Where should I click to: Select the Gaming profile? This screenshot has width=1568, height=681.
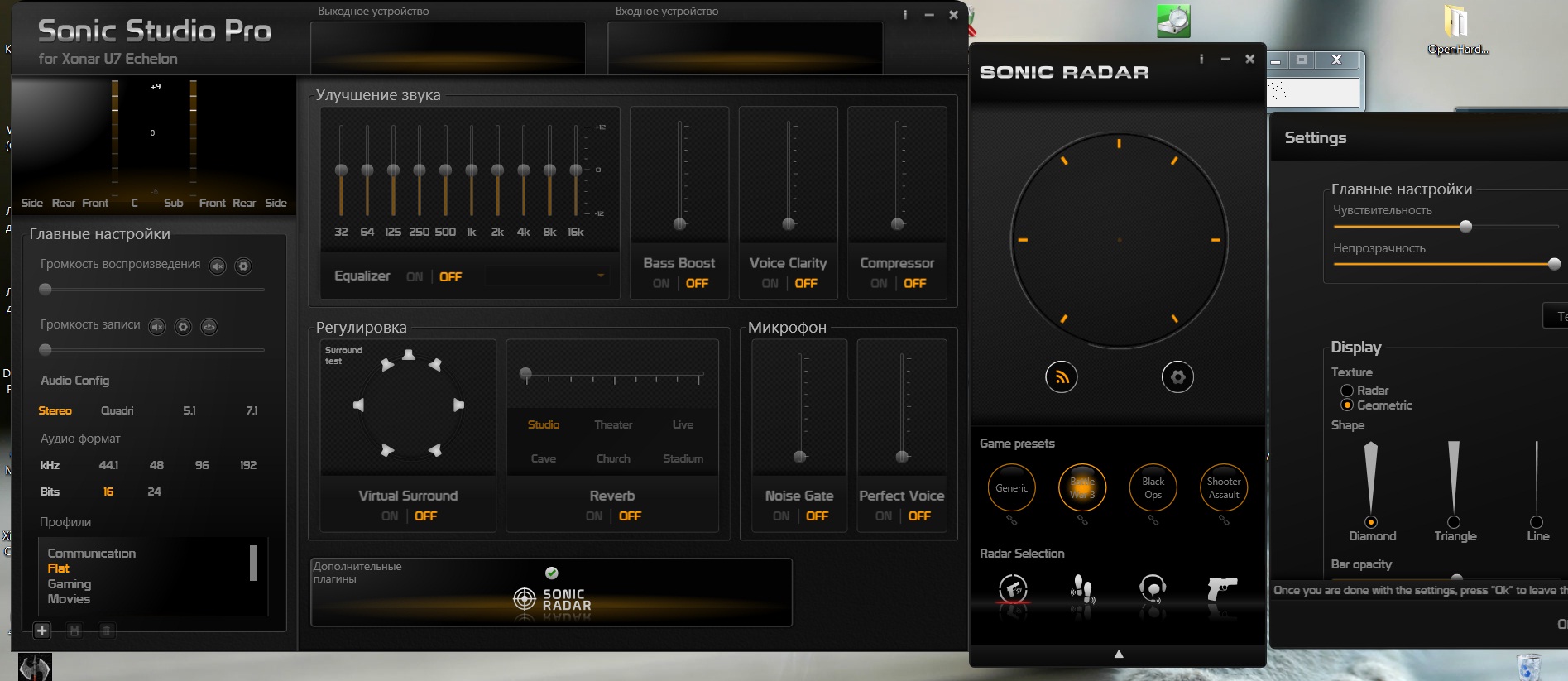(70, 584)
